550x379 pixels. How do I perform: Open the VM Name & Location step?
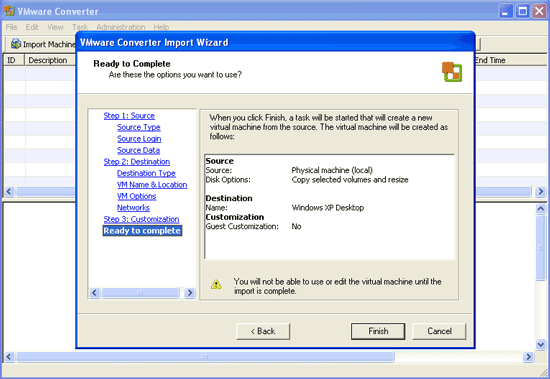click(x=152, y=185)
